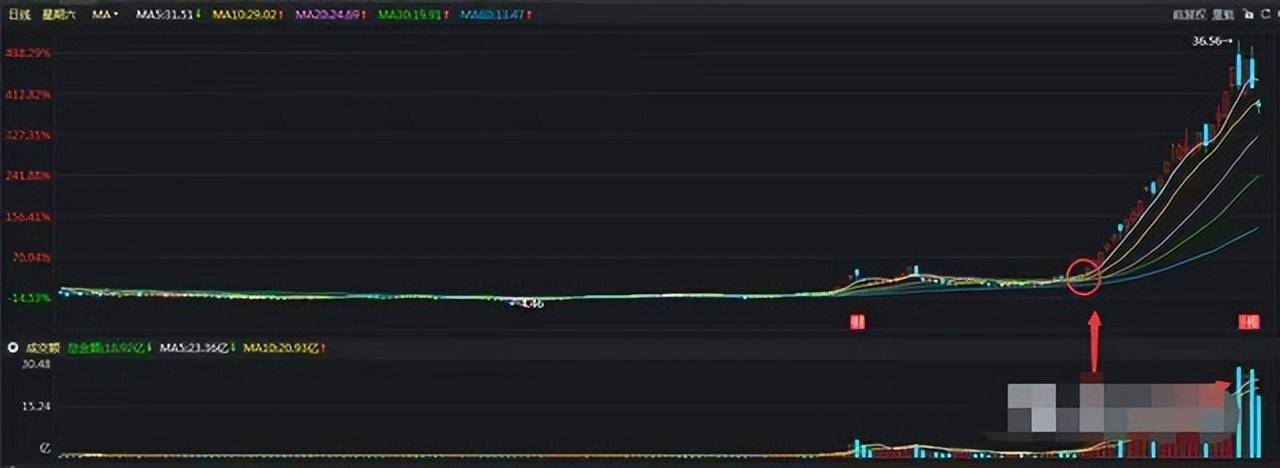The image size is (1280, 468).
Task: Click the volume MA10:20.93亿 label
Action: [284, 348]
